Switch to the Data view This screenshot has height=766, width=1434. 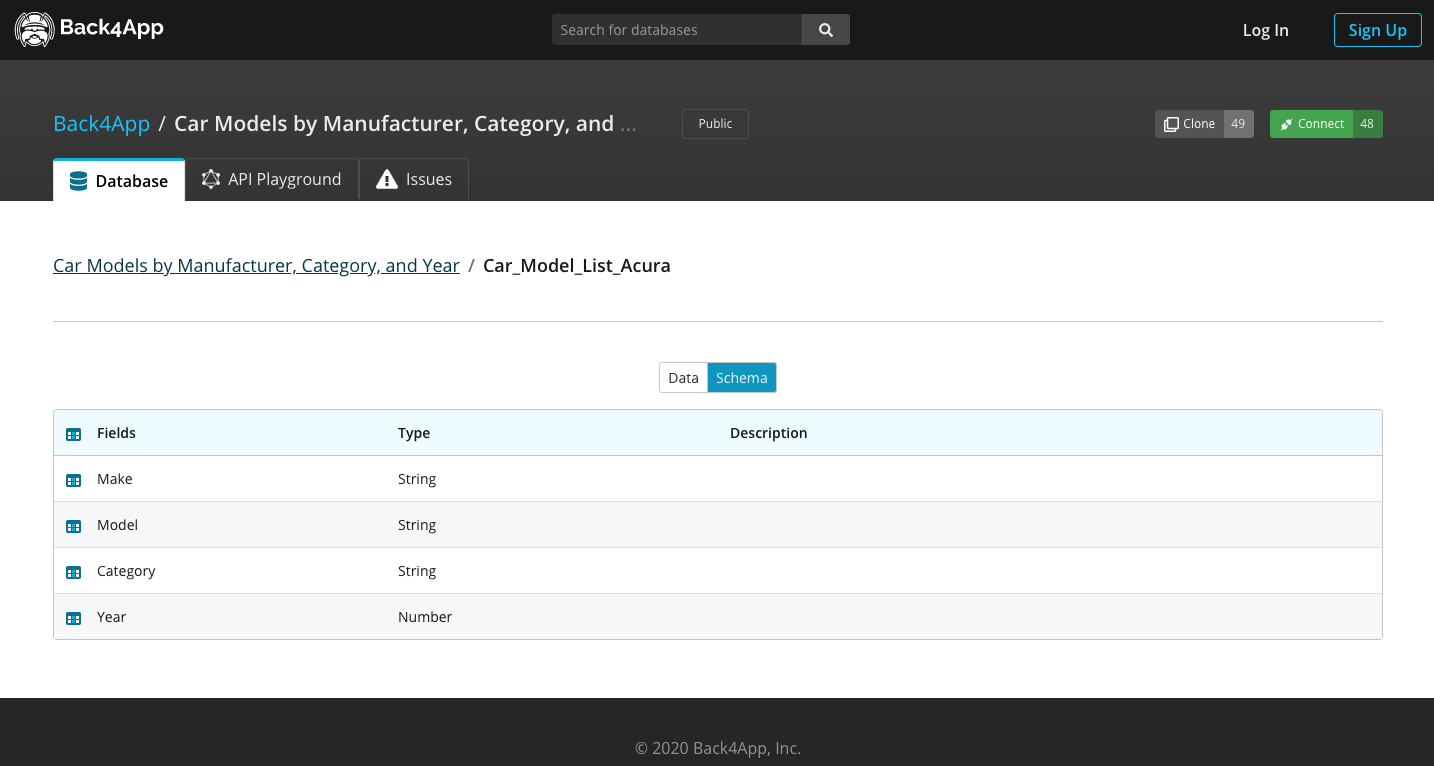(683, 378)
